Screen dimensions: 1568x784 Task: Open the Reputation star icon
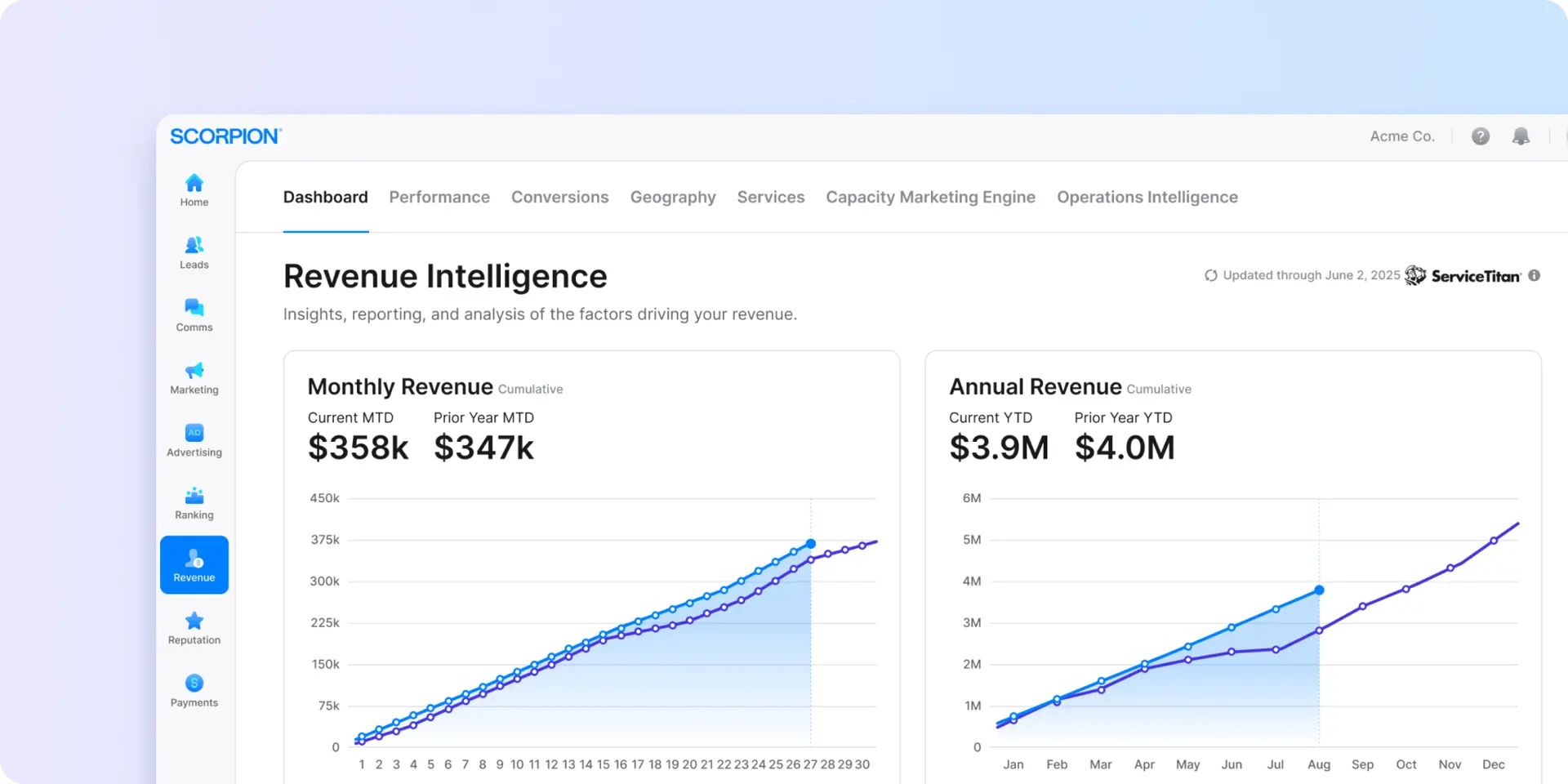click(194, 621)
